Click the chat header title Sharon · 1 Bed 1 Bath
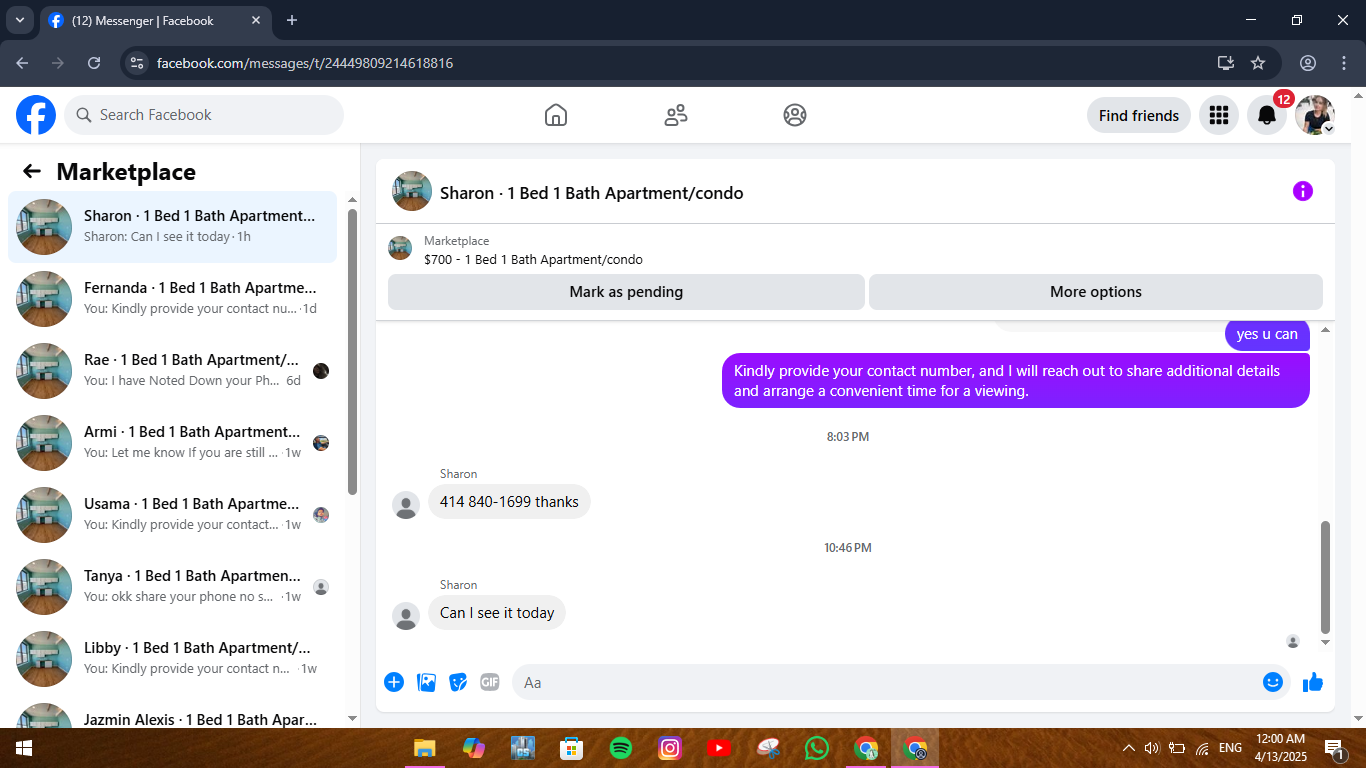The height and width of the screenshot is (768, 1366). (x=591, y=193)
